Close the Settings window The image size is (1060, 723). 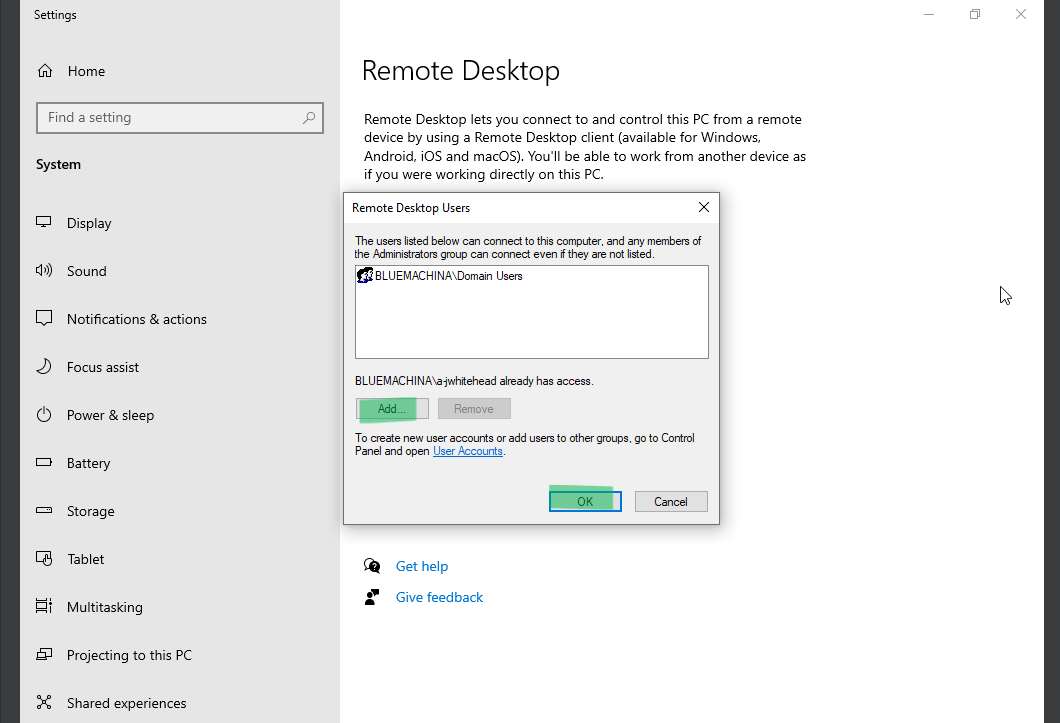tap(1021, 14)
